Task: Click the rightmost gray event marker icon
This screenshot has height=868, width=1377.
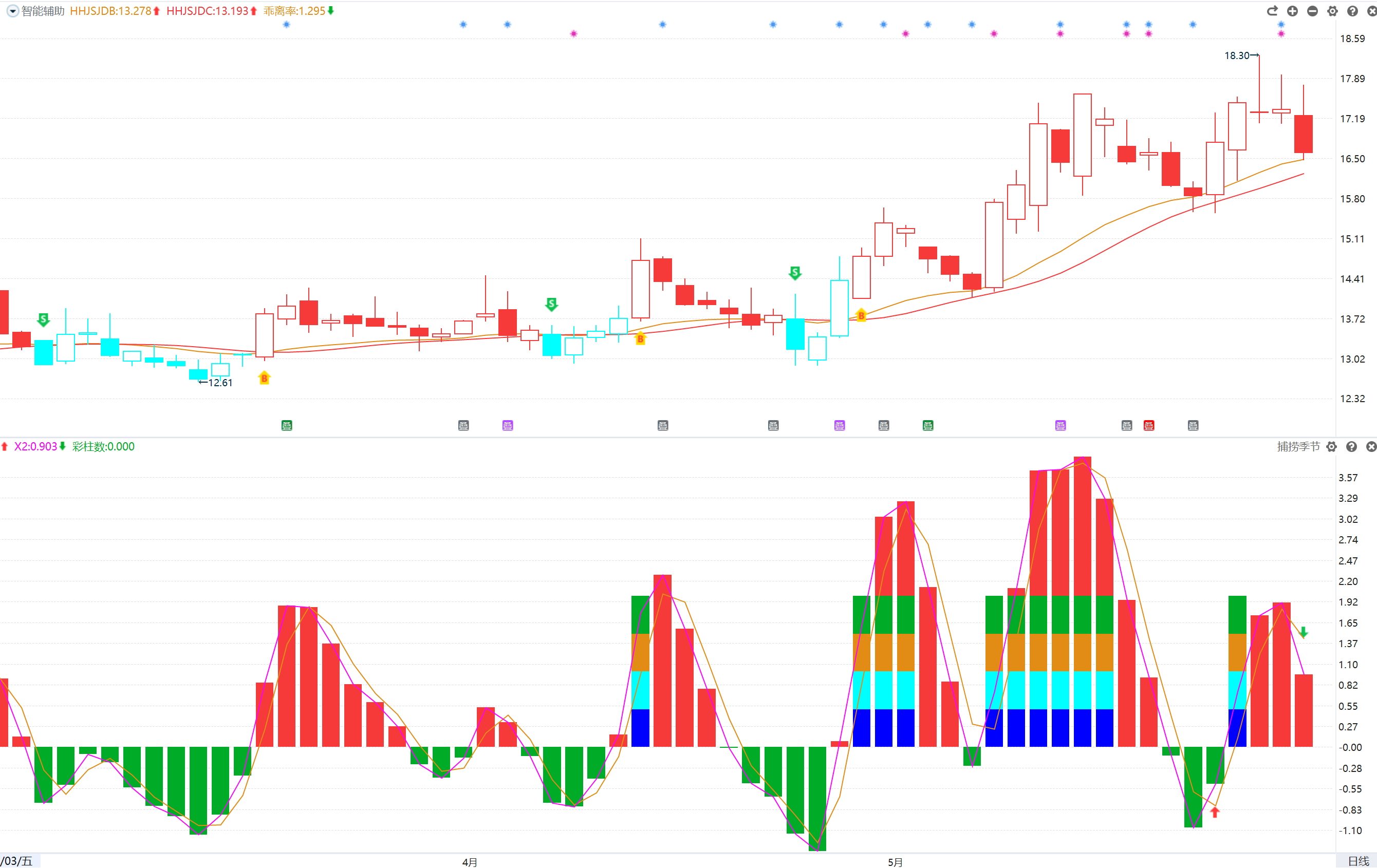Action: (x=1193, y=425)
